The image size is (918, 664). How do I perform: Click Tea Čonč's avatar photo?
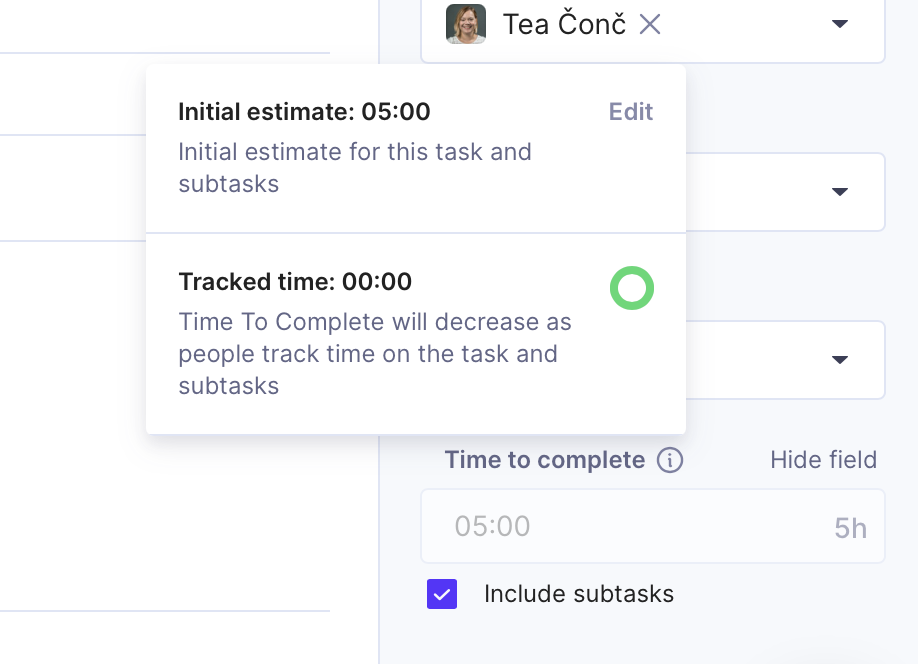(x=466, y=24)
